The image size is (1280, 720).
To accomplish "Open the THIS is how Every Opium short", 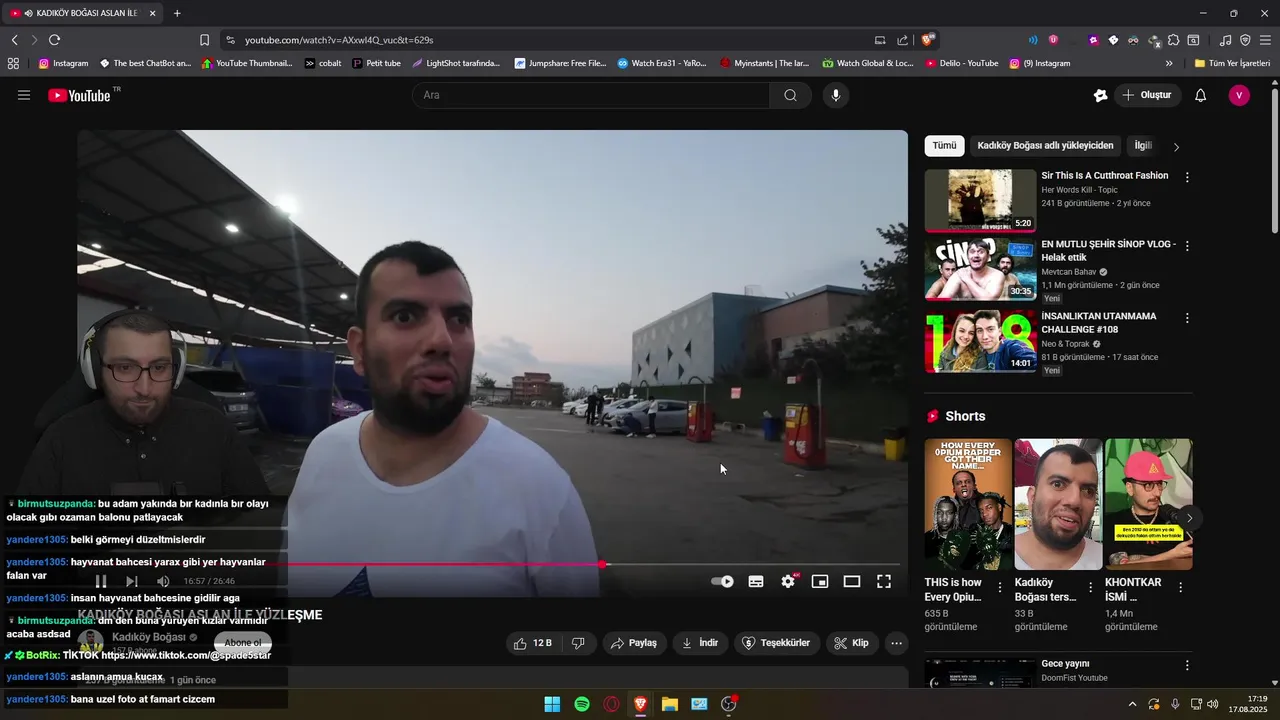I will (x=968, y=504).
